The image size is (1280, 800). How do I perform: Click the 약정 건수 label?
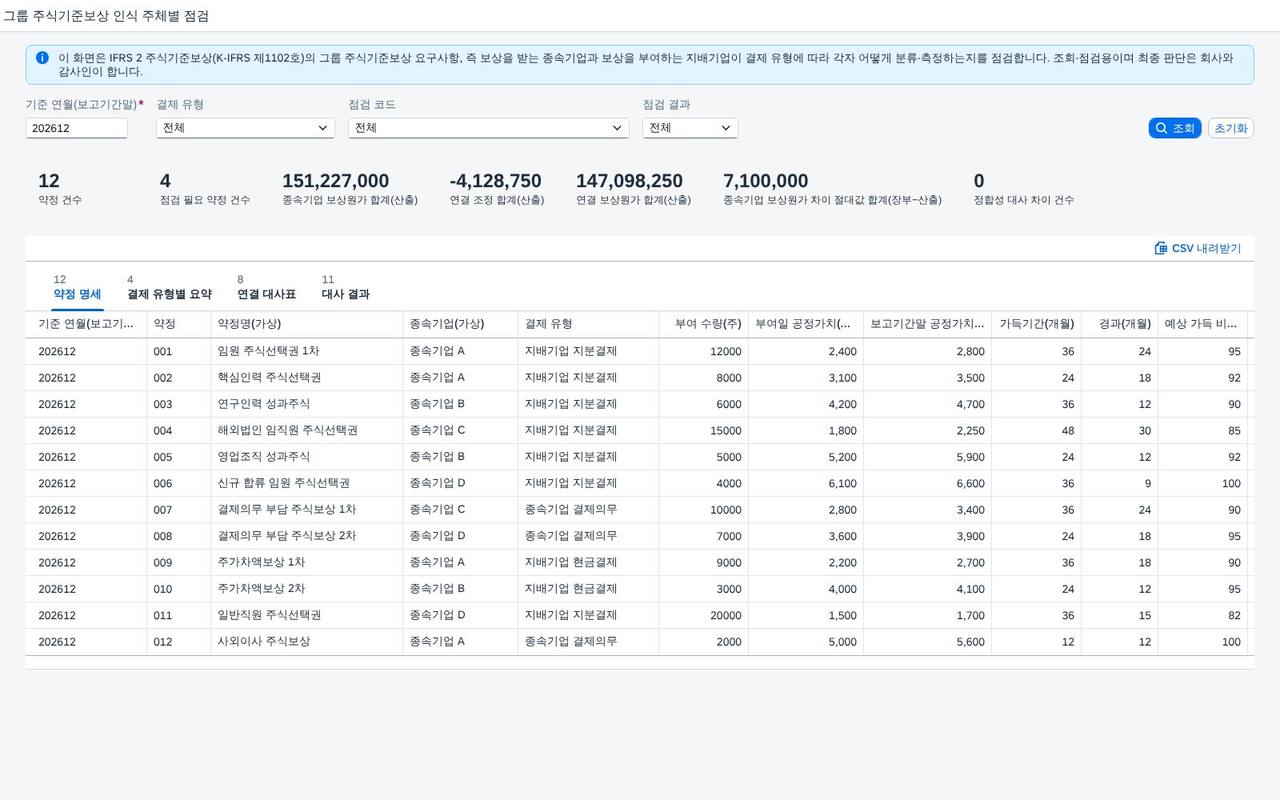[60, 200]
